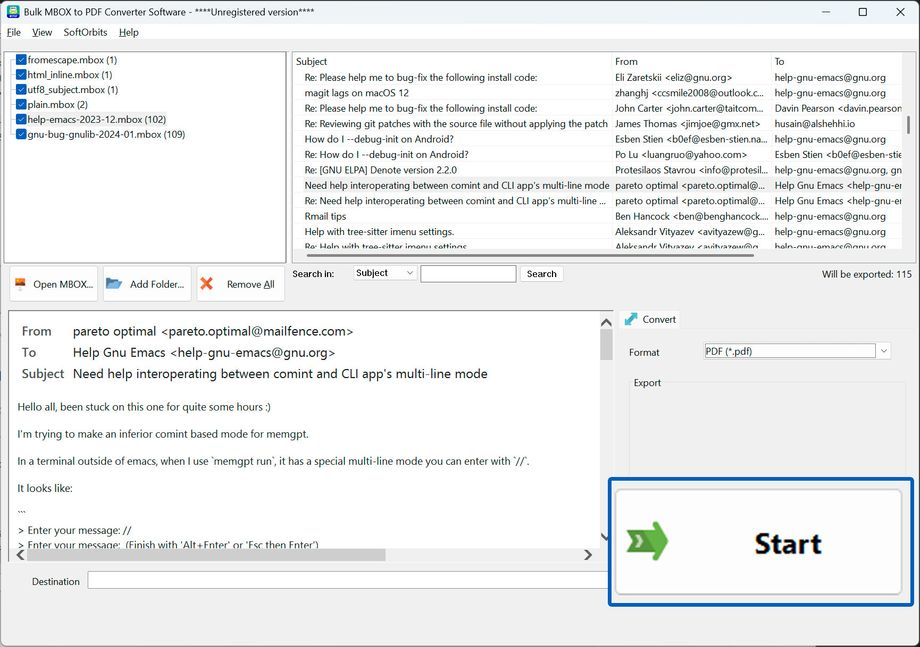
Task: Open the View menu
Action: [42, 32]
